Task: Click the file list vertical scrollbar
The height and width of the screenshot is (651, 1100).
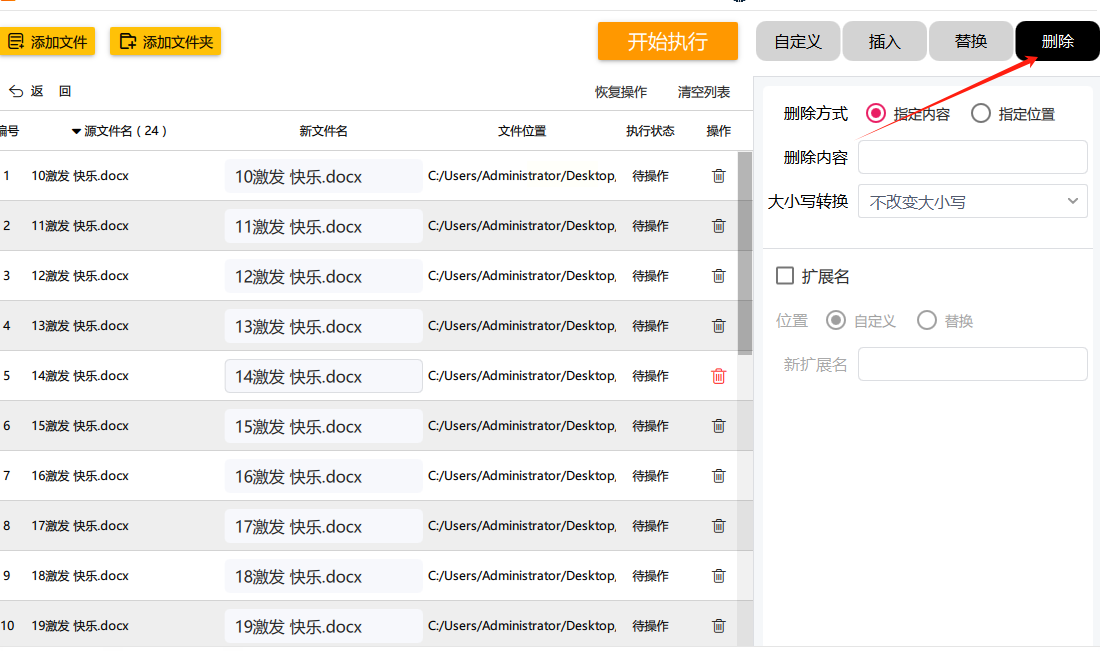Action: coord(745,254)
